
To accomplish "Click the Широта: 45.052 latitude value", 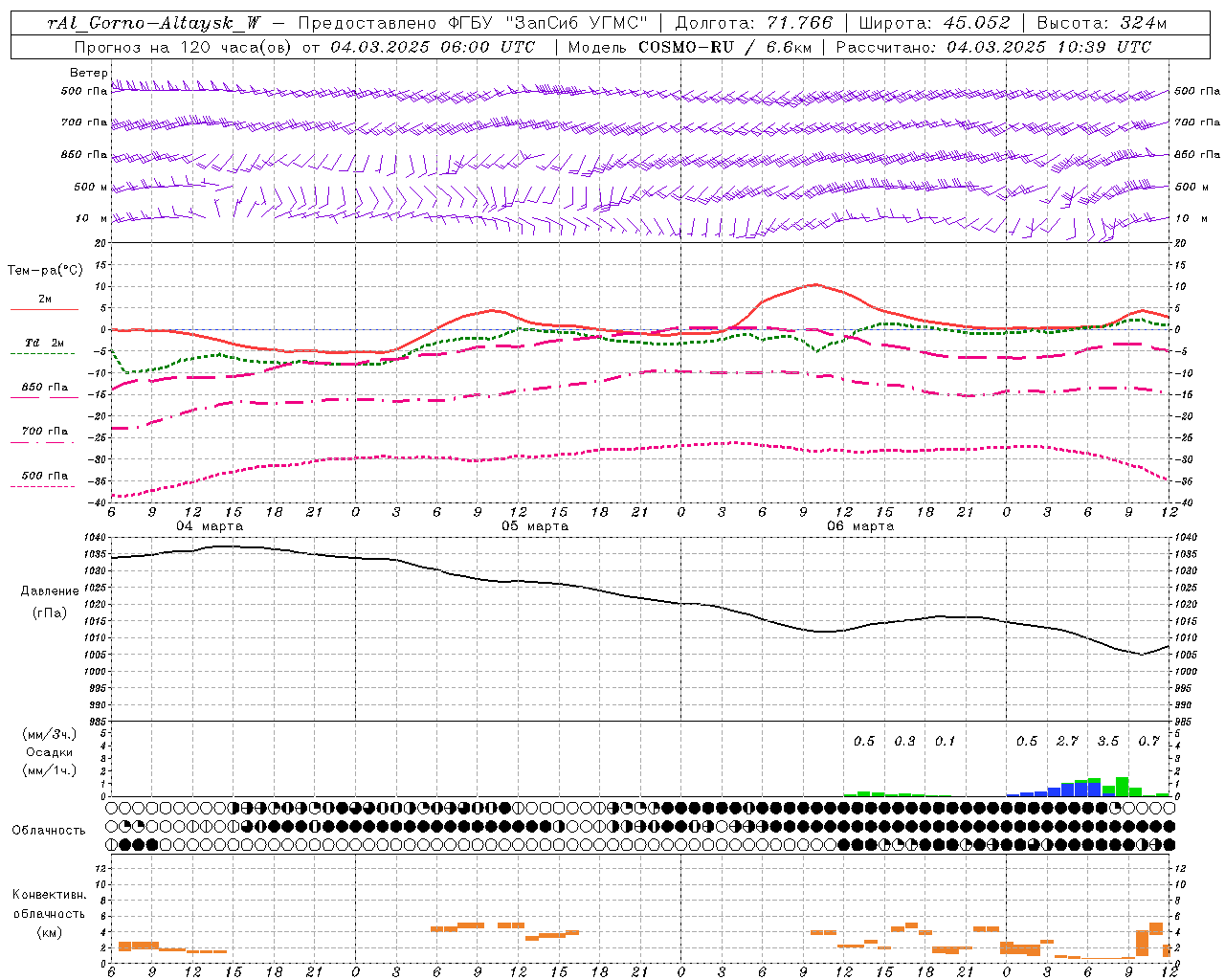I will click(x=934, y=23).
